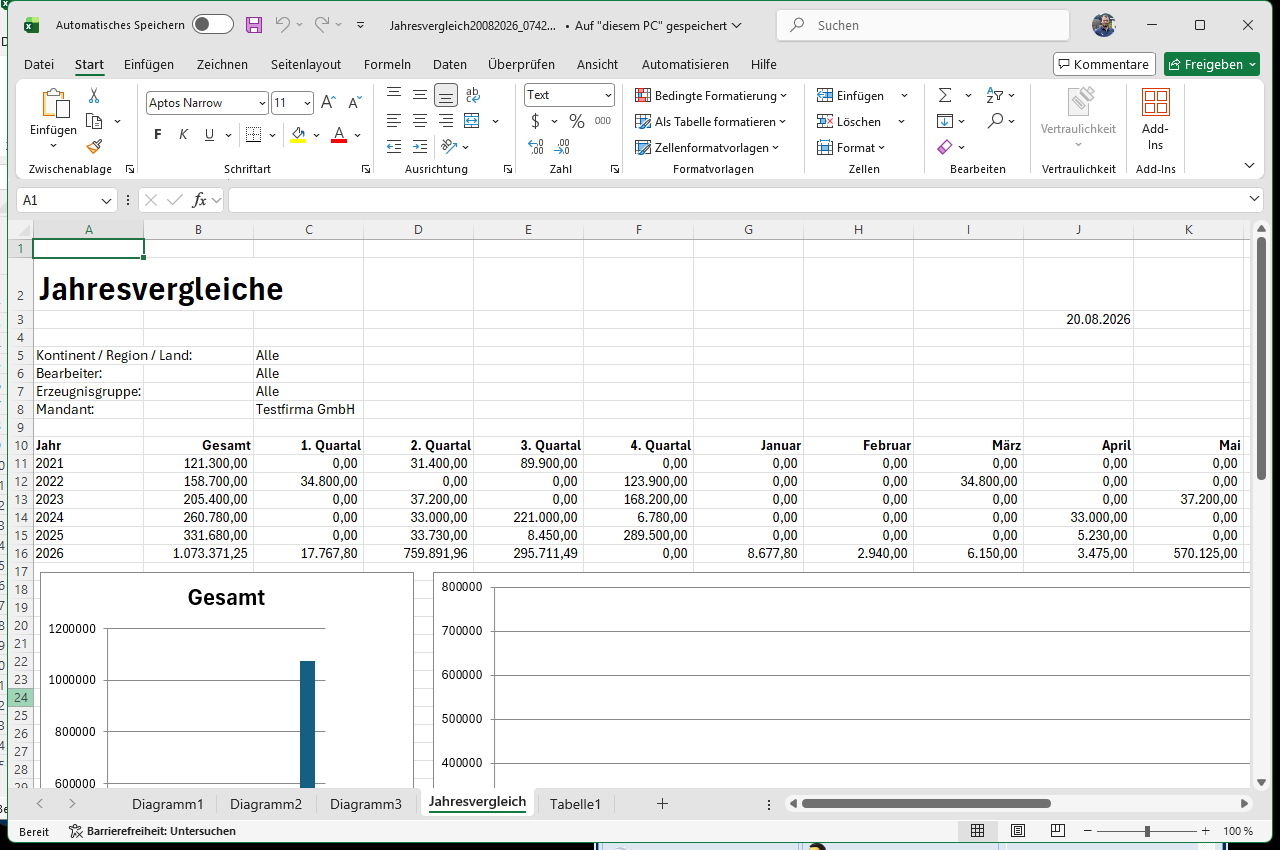The height and width of the screenshot is (850, 1280).
Task: Click the font color red A swatch
Action: coord(339,134)
